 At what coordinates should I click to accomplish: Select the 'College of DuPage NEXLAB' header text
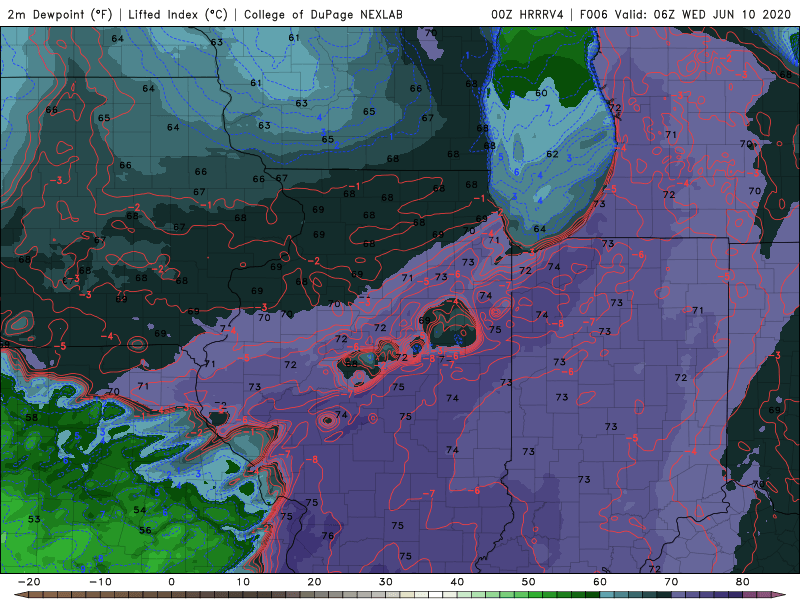323,15
